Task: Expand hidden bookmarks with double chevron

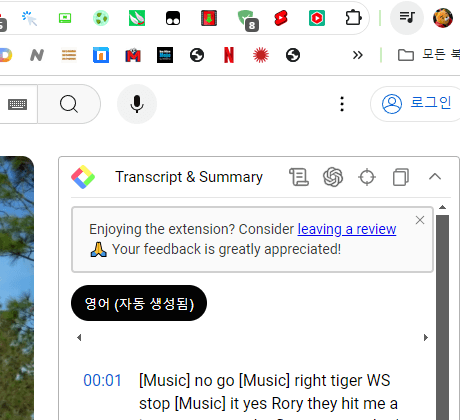Action: (358, 55)
